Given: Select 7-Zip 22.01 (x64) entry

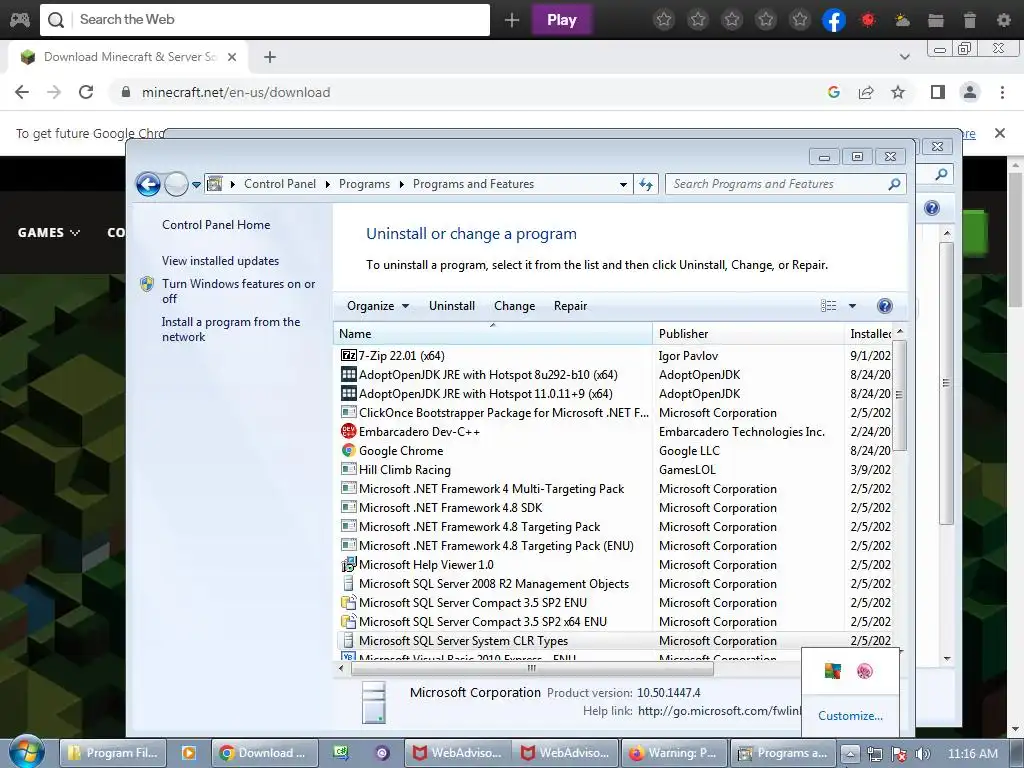Looking at the screenshot, I should tap(614, 356).
